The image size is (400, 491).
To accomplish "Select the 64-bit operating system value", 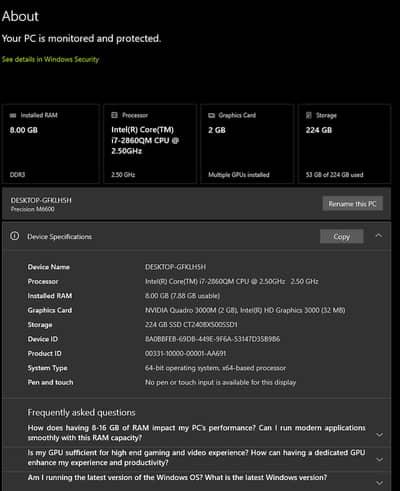I will click(x=215, y=368).
